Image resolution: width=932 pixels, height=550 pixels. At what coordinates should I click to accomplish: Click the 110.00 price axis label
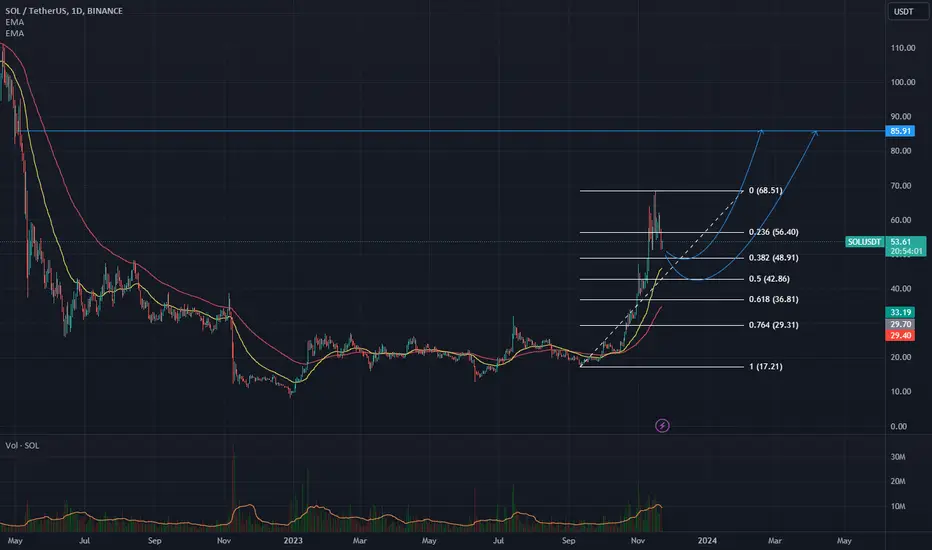(903, 48)
